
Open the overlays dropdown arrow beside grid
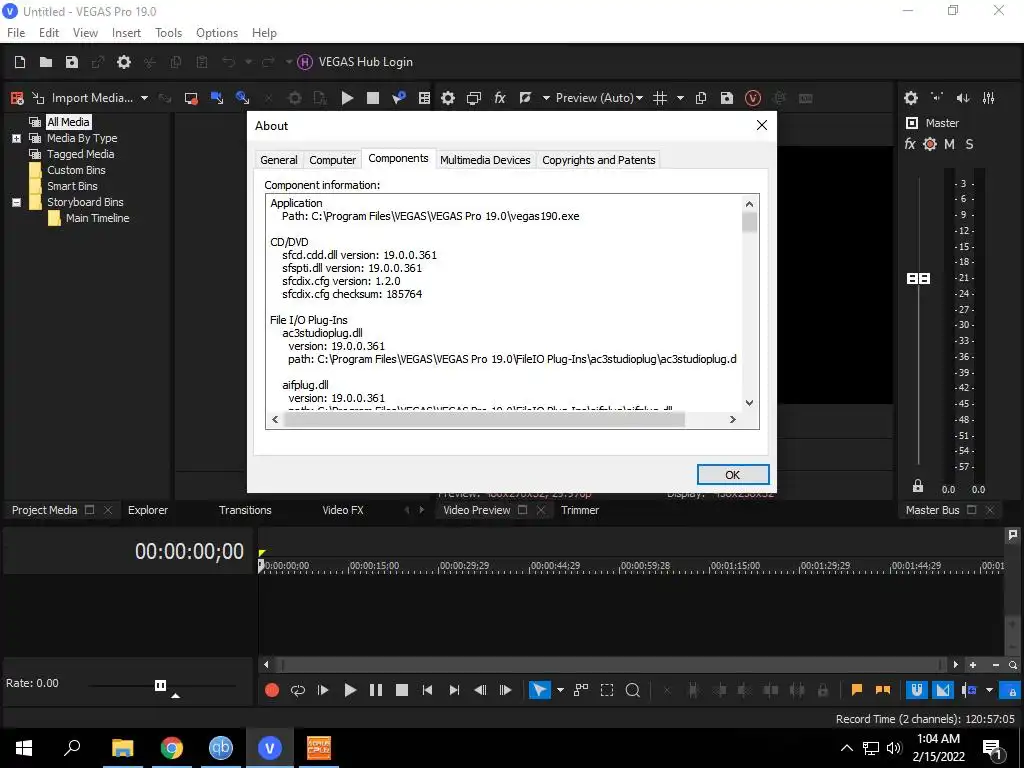(x=680, y=98)
